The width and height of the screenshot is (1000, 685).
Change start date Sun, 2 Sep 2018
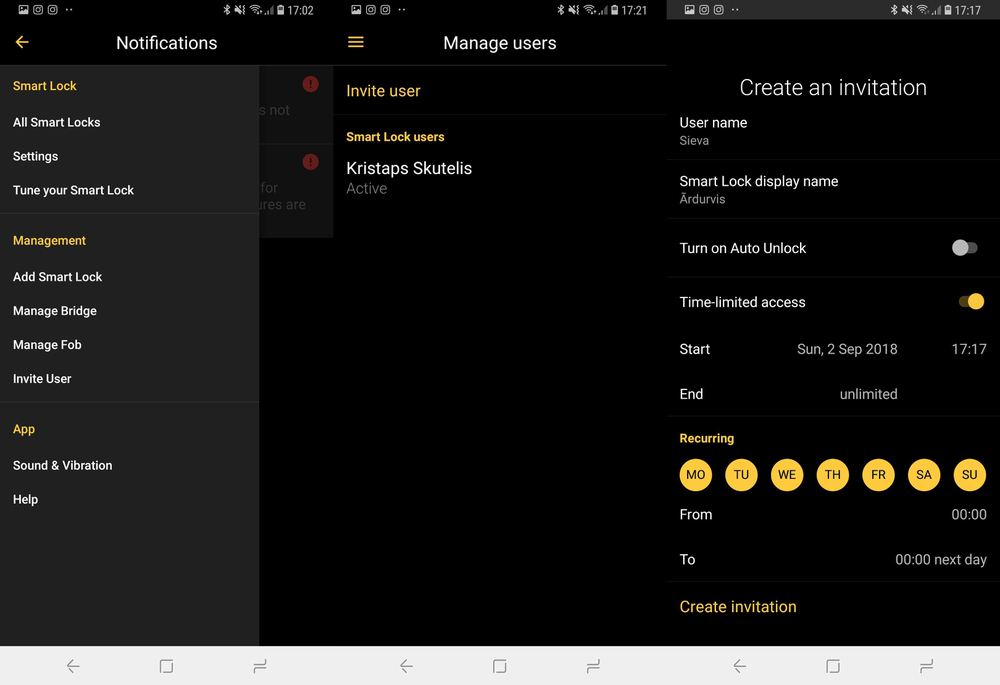(x=847, y=349)
